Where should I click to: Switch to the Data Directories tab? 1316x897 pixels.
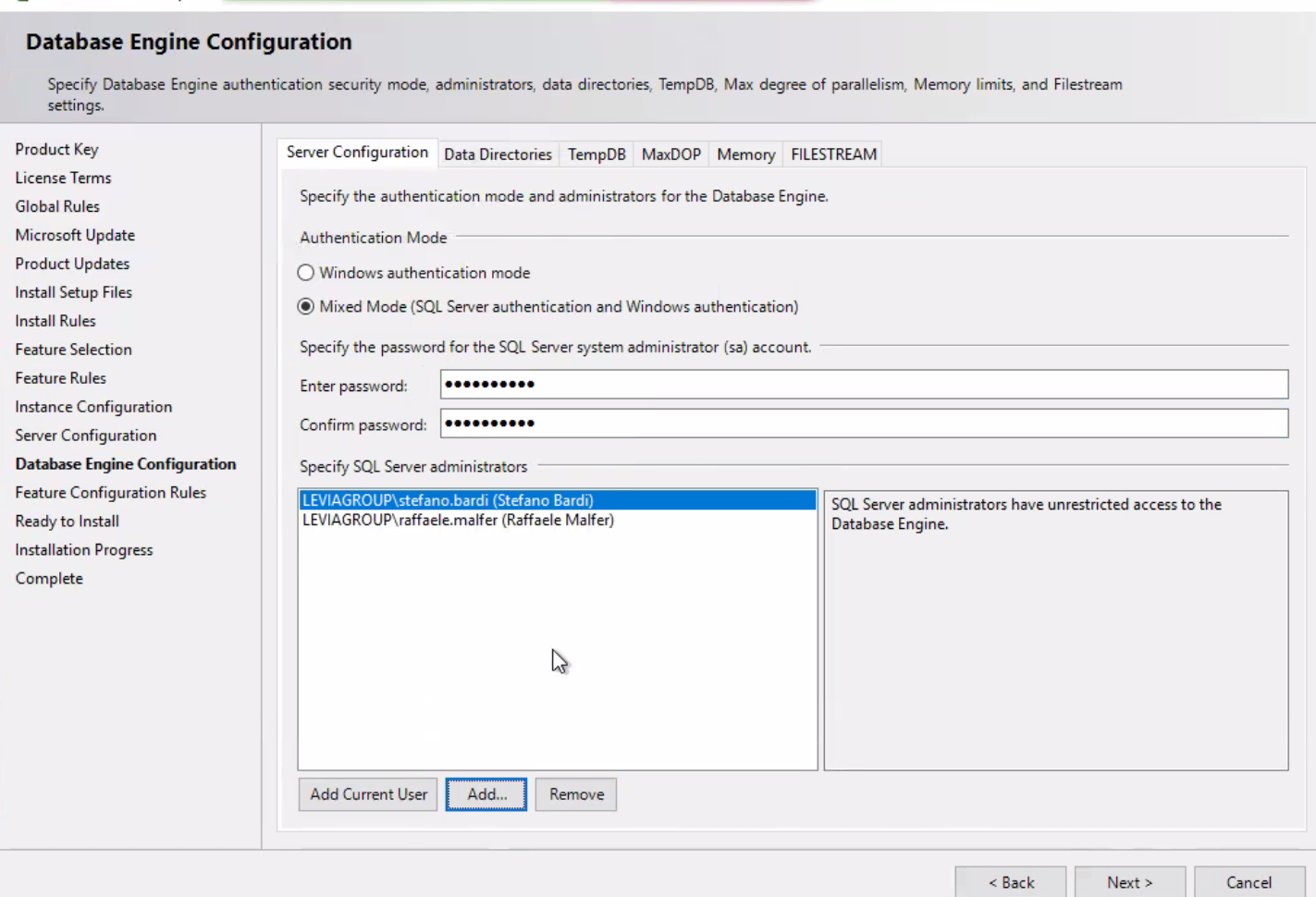pyautogui.click(x=498, y=154)
